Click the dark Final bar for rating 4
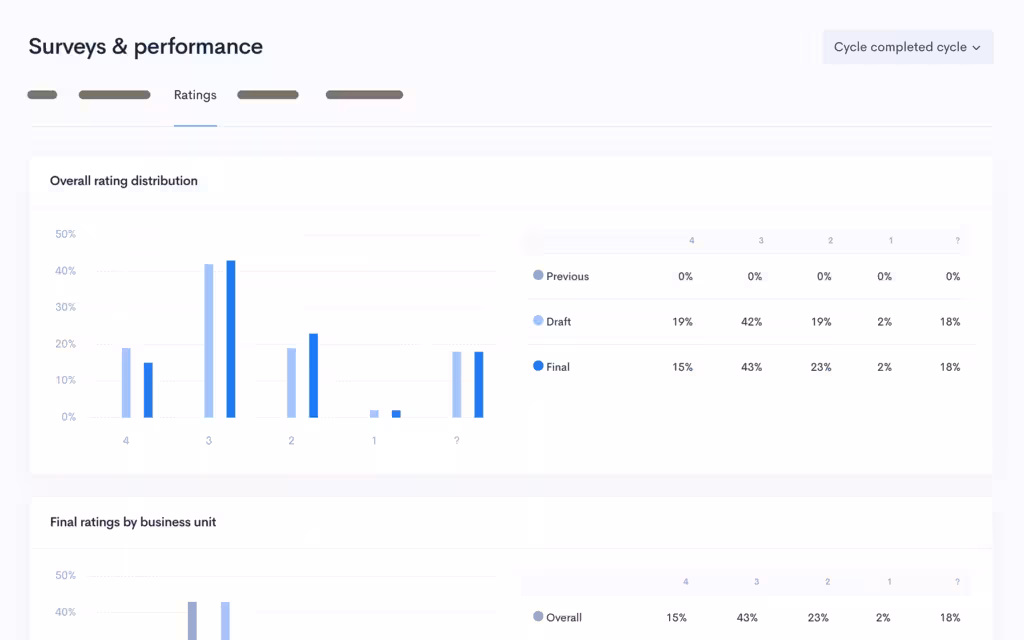The image size is (1024, 640). pos(148,390)
